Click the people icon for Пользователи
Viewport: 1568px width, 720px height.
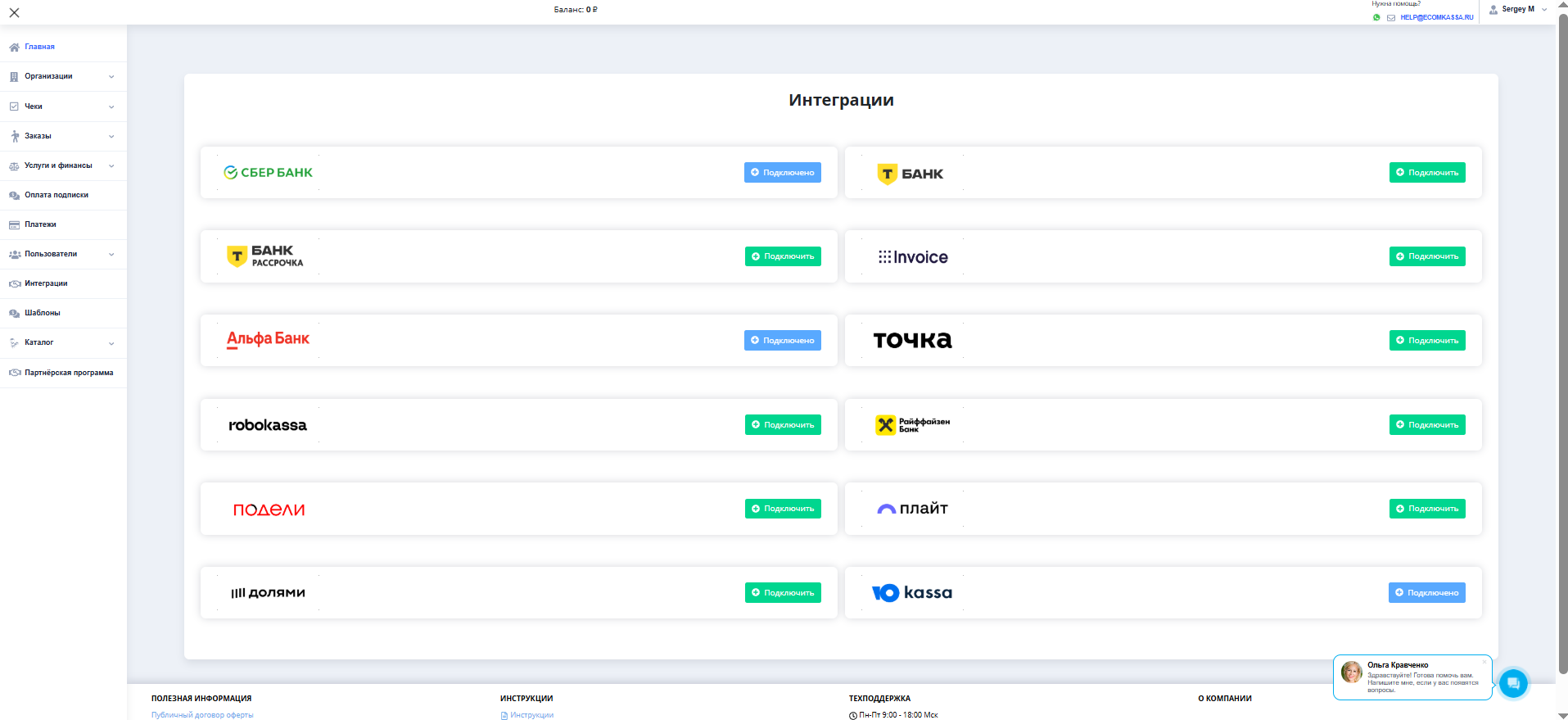click(x=14, y=255)
